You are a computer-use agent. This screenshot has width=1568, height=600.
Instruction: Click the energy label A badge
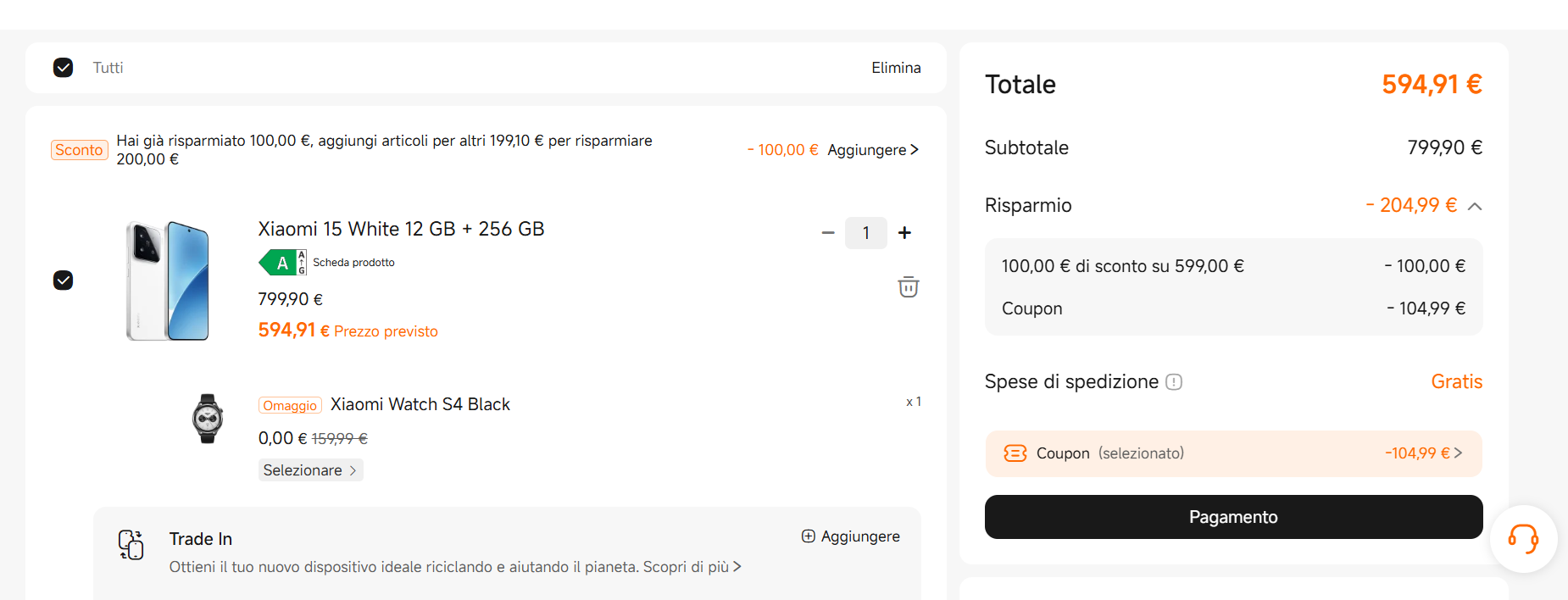282,263
